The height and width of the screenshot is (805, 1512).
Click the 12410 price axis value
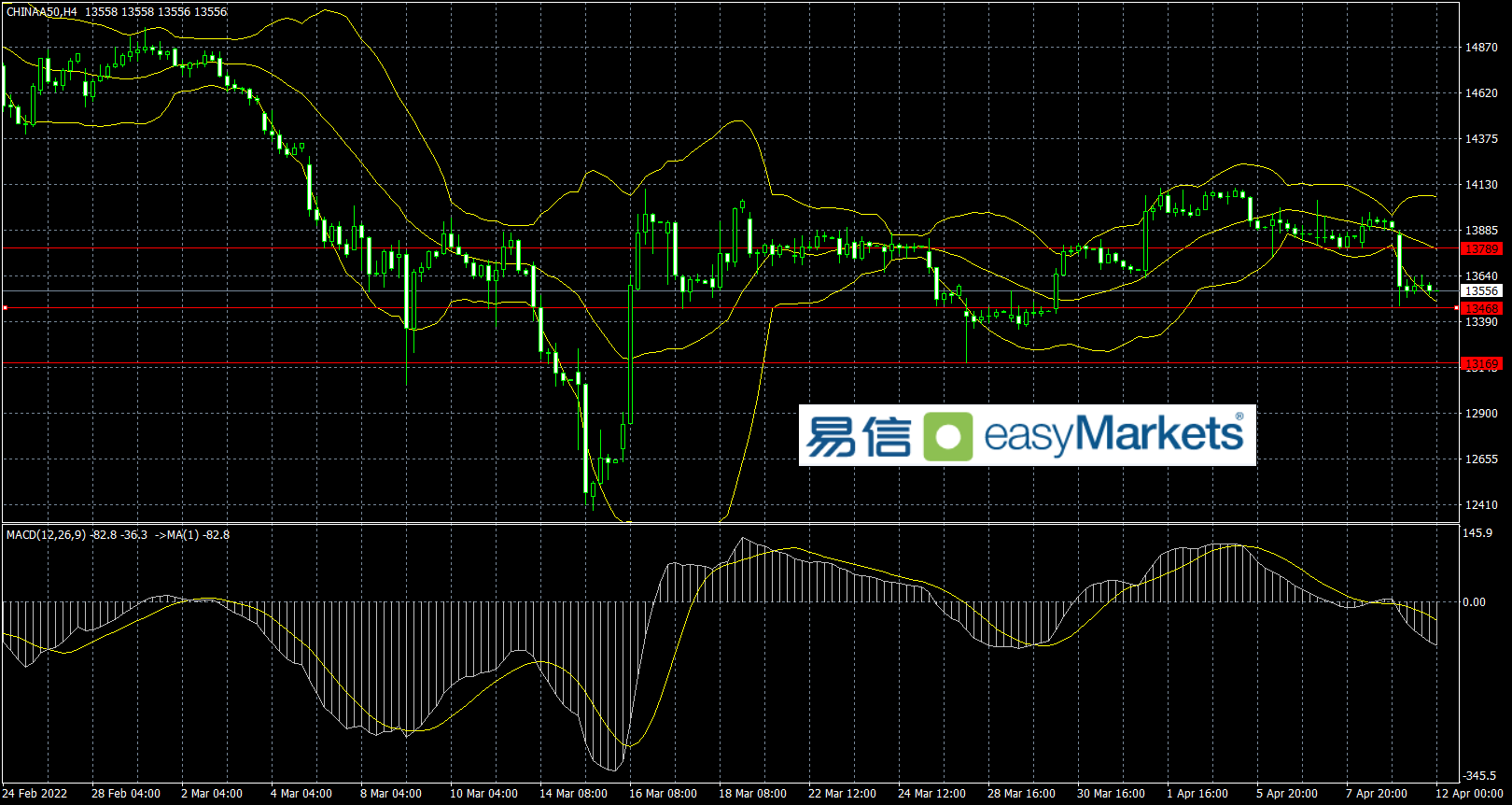click(1481, 505)
